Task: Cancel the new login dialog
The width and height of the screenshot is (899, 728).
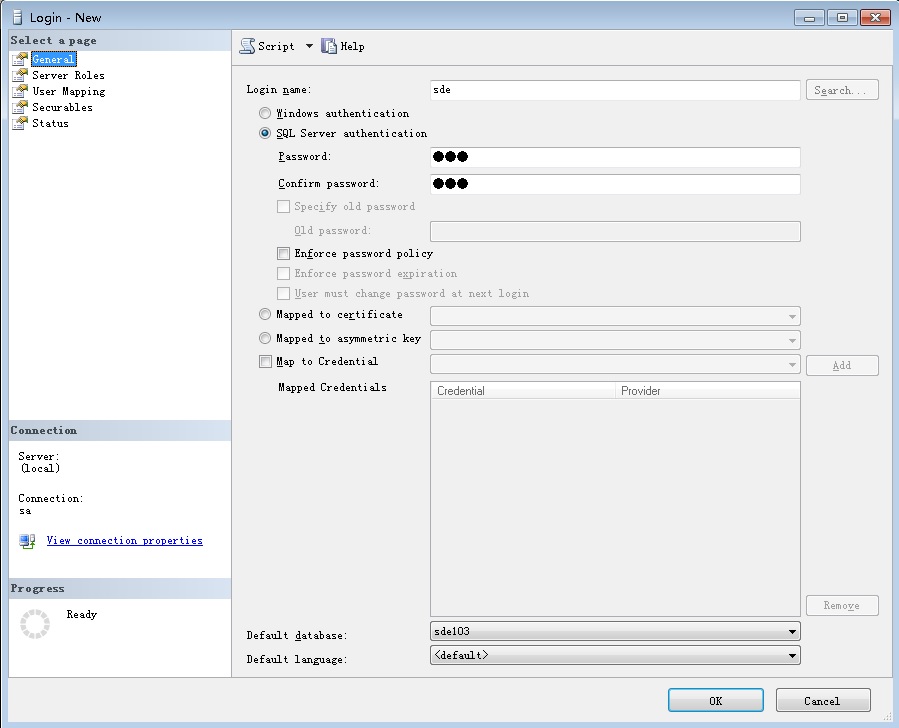Action: [823, 700]
